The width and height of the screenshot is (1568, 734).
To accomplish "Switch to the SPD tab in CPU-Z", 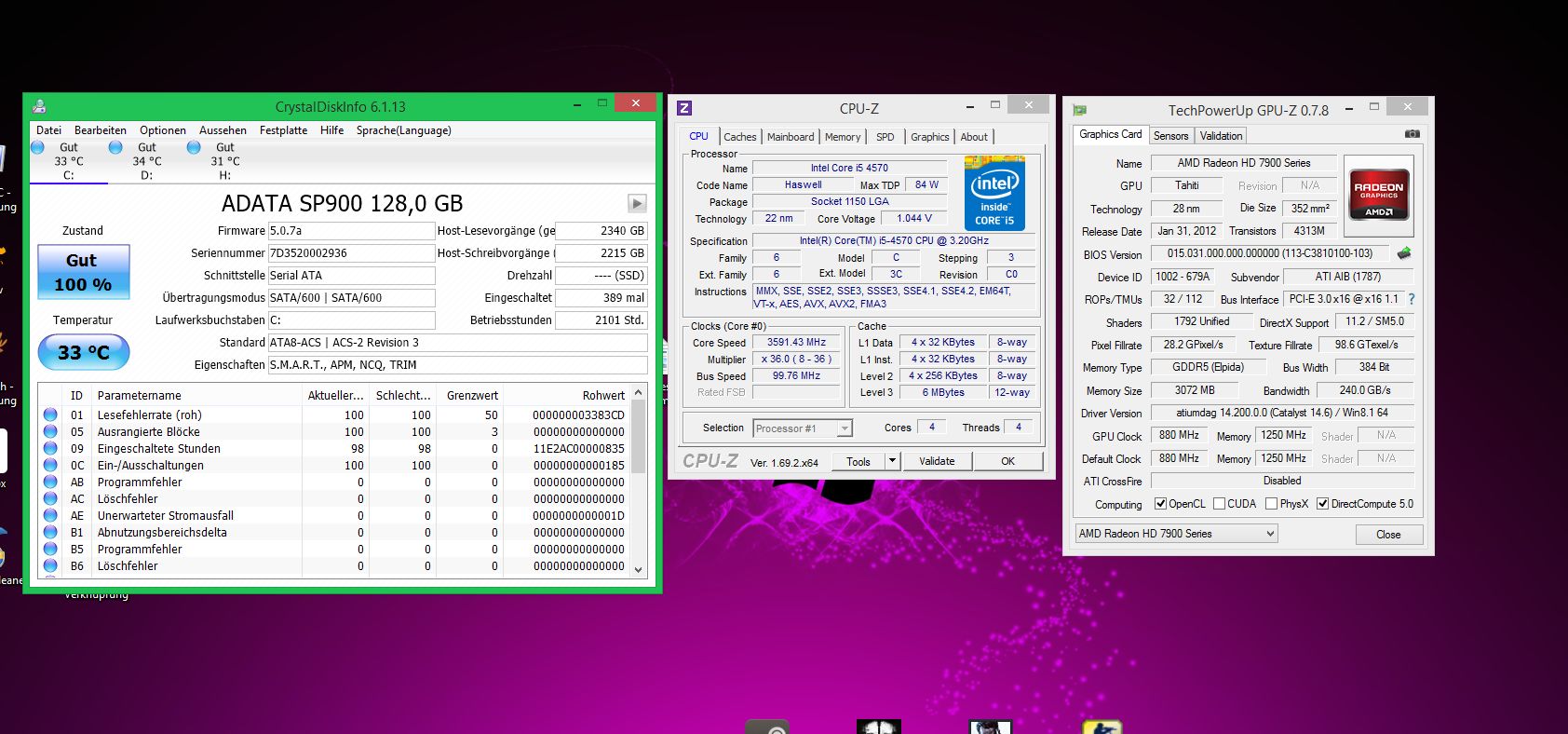I will point(885,137).
